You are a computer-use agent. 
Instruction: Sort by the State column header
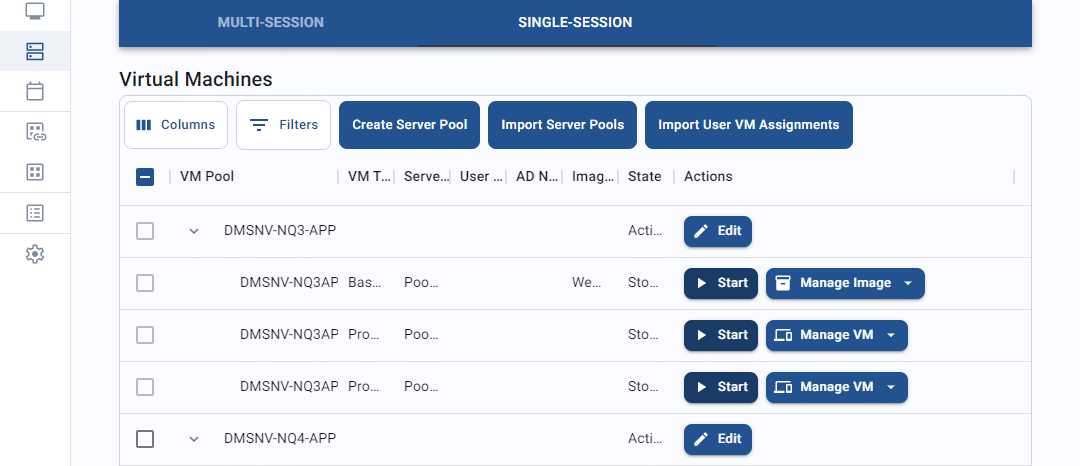pyautogui.click(x=645, y=177)
